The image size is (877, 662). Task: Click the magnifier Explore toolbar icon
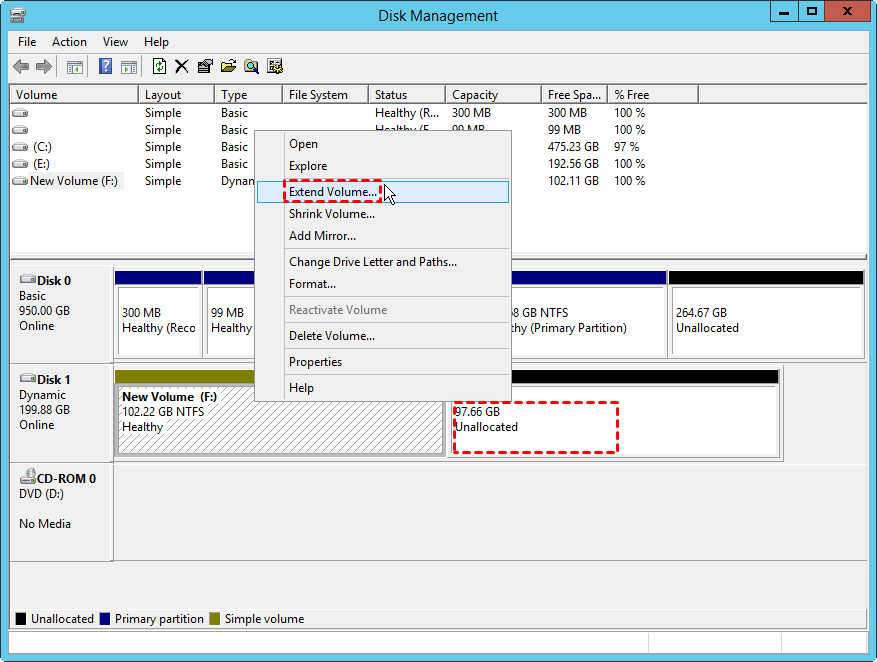click(x=251, y=67)
